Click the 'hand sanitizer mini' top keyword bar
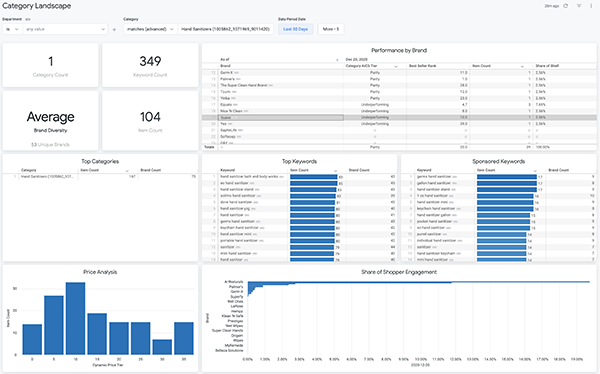600x374 pixels. pyautogui.click(x=312, y=234)
